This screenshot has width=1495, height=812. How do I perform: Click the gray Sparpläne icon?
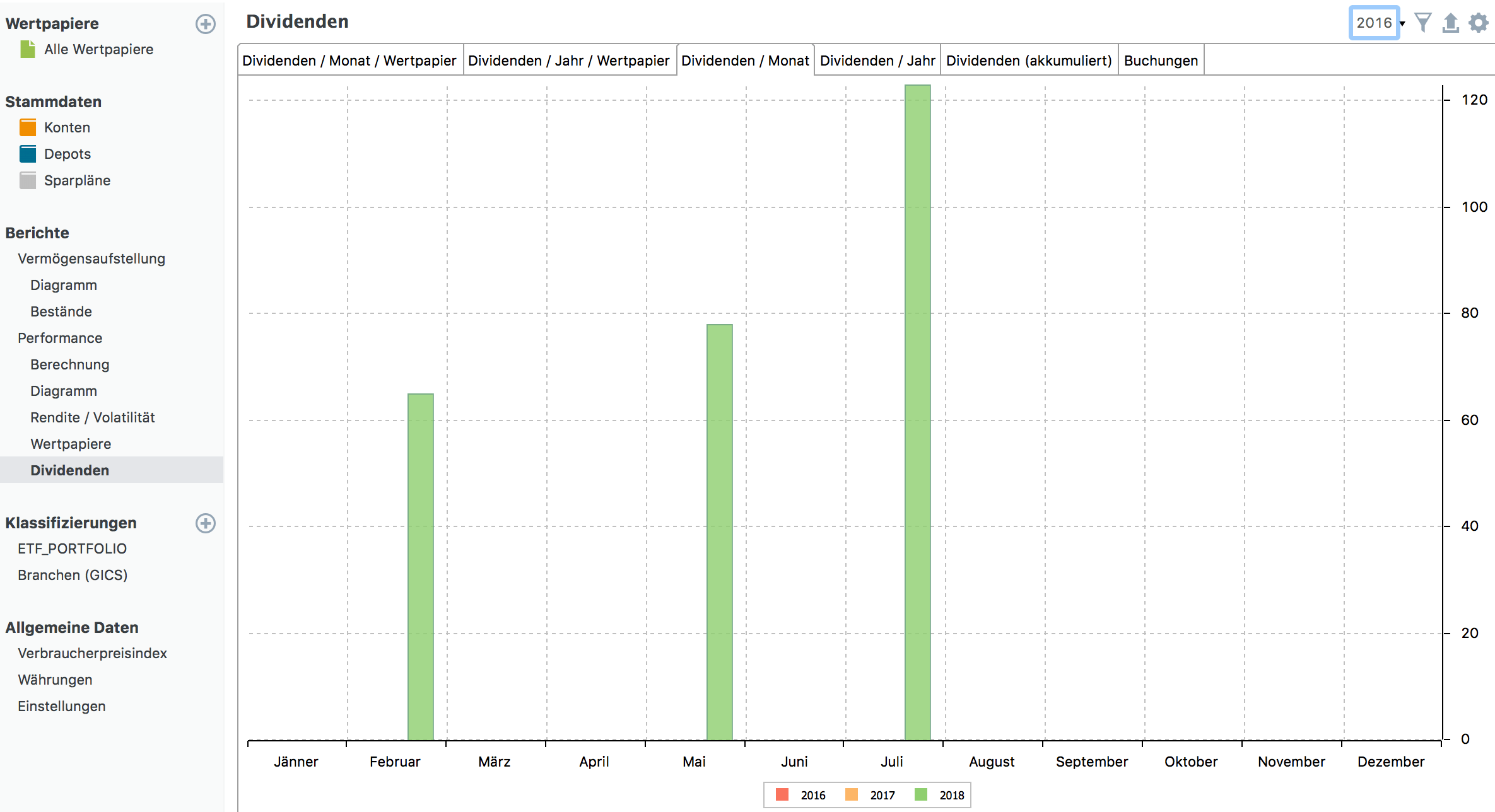tap(28, 180)
